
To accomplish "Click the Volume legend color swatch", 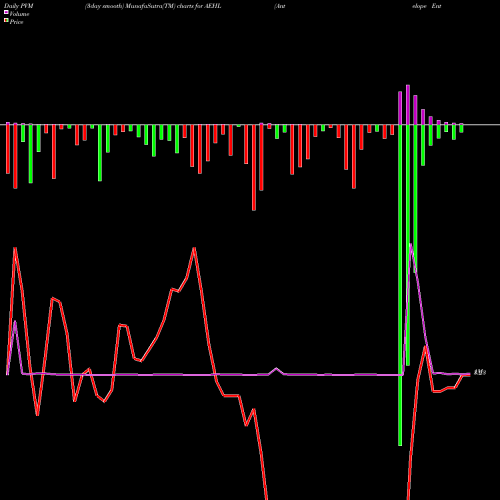I will (x=6, y=12).
